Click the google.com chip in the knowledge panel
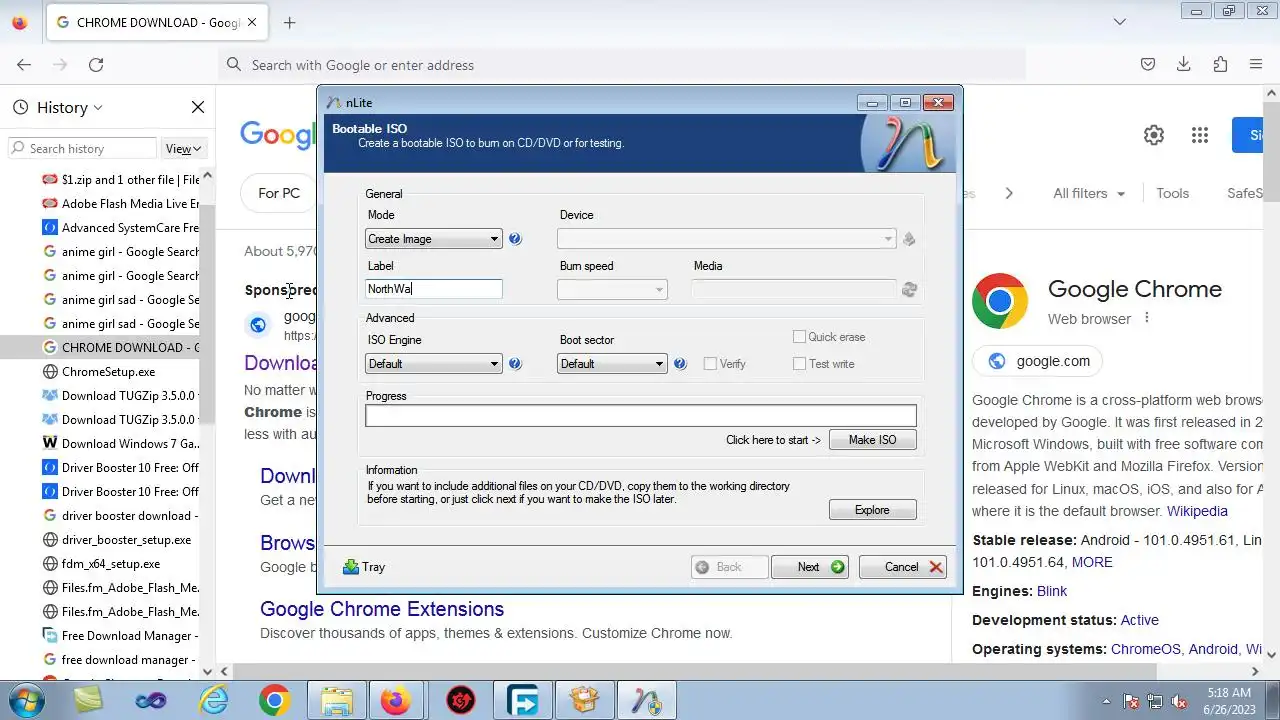The width and height of the screenshot is (1280, 720). tap(1039, 361)
